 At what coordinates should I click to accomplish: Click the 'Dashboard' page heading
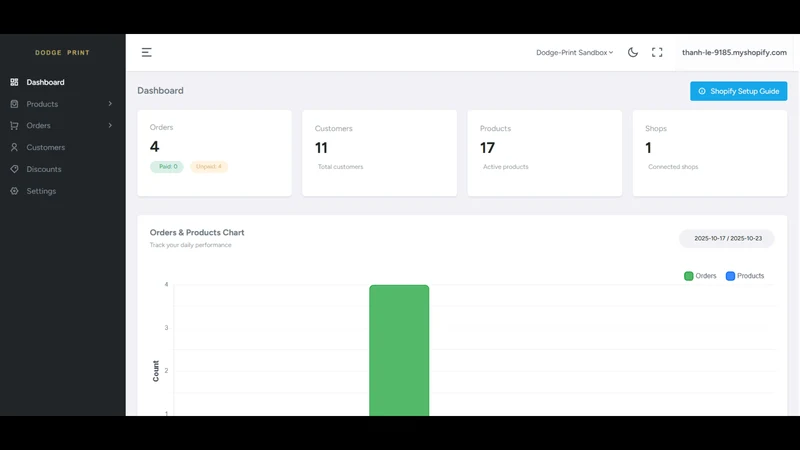coord(160,91)
